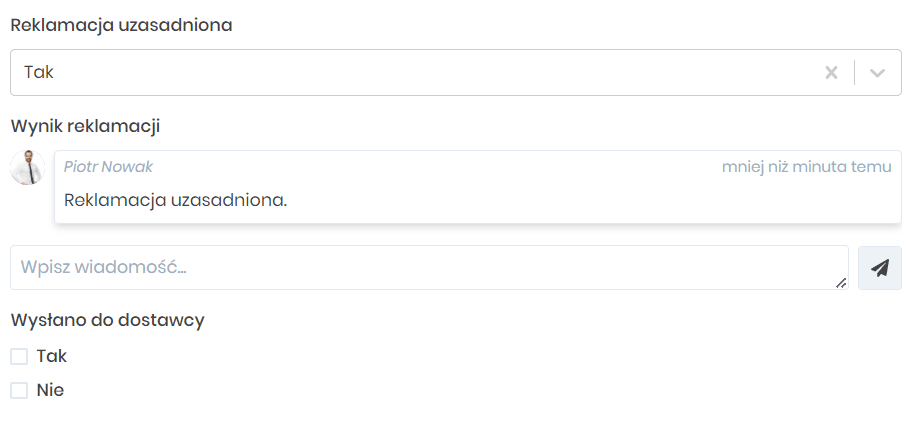Expand the Reklamacja uzasadniona dropdown arrow
910x421 pixels.
coord(878,73)
